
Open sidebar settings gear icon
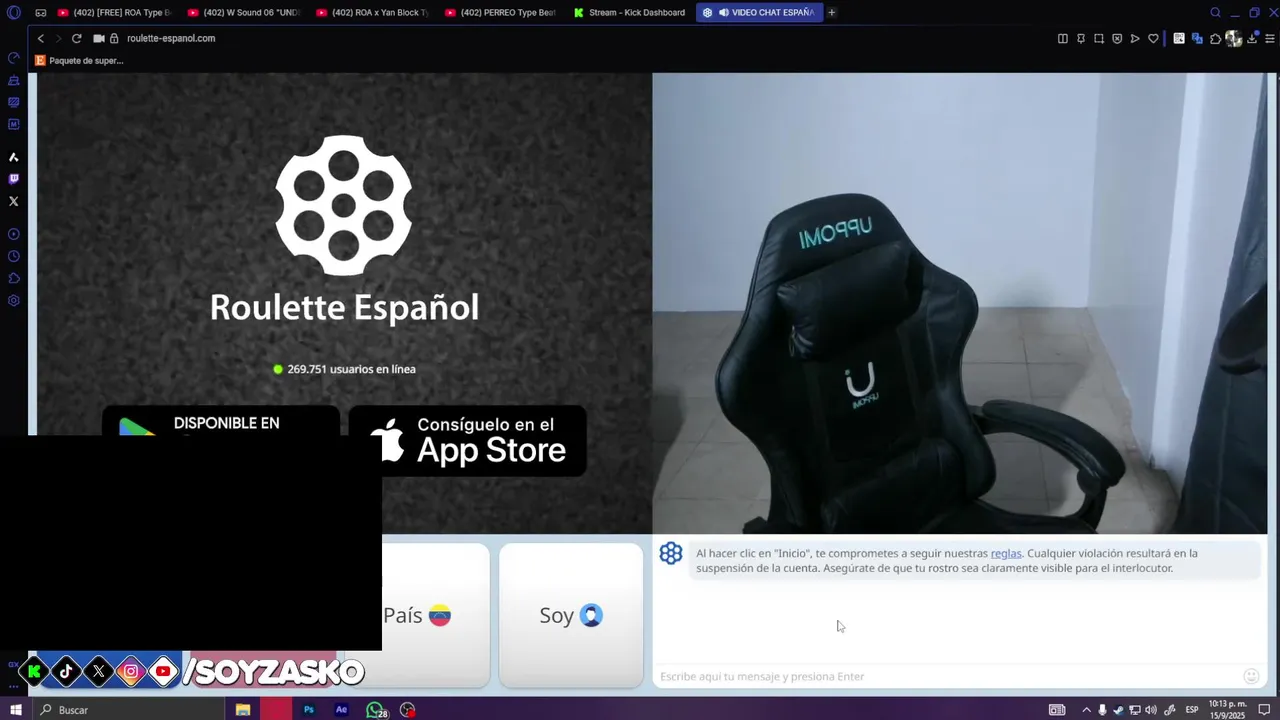(x=14, y=300)
